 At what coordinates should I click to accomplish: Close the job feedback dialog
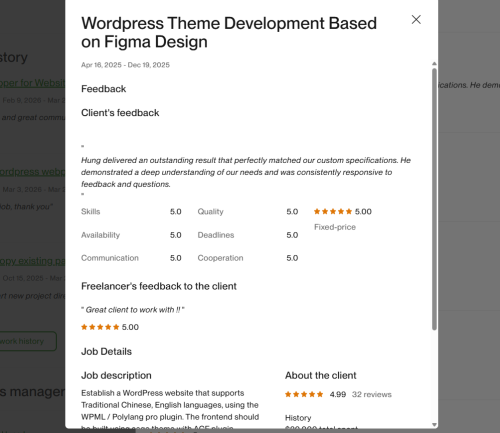tap(416, 20)
